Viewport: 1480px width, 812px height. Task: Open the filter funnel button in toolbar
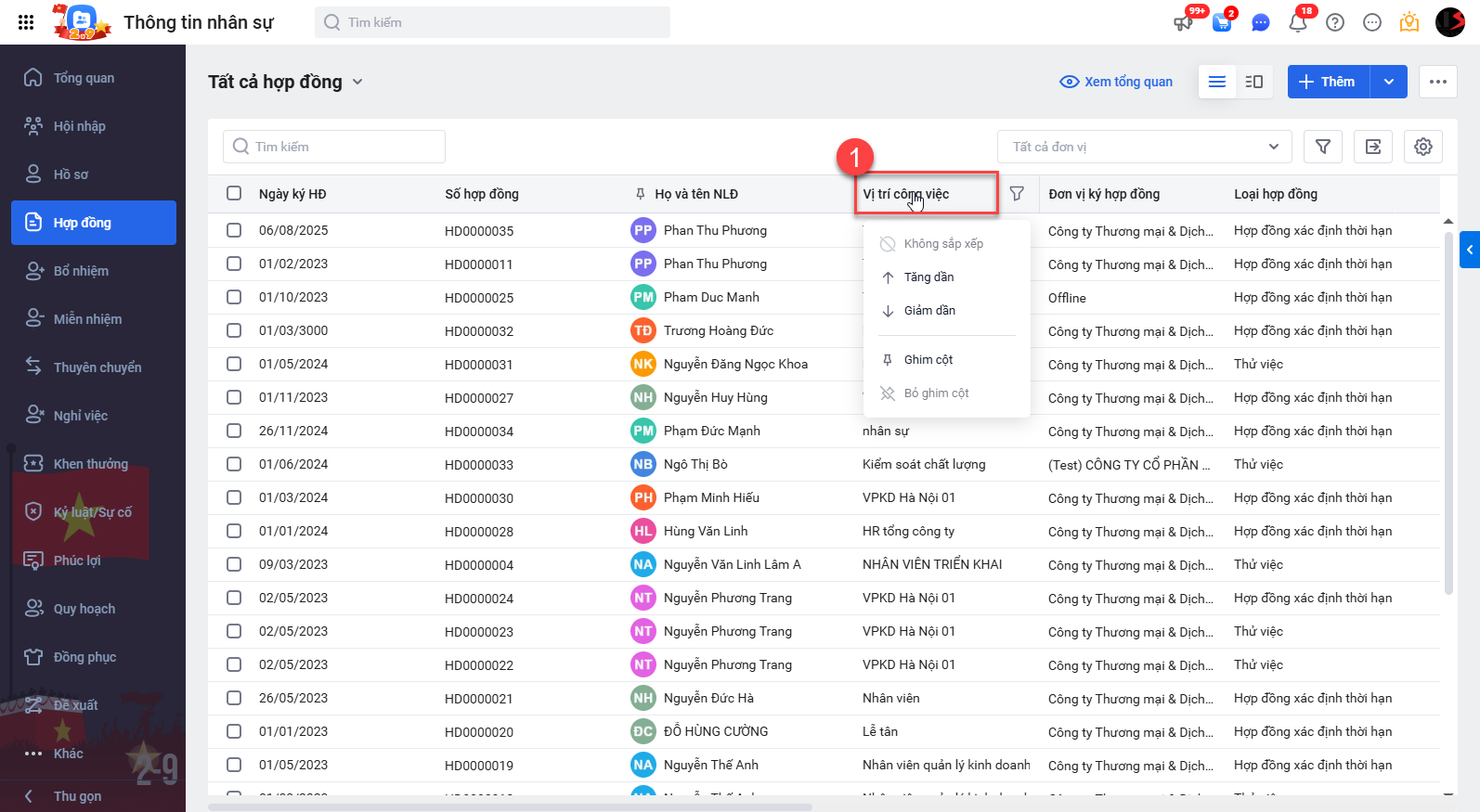point(1322,147)
